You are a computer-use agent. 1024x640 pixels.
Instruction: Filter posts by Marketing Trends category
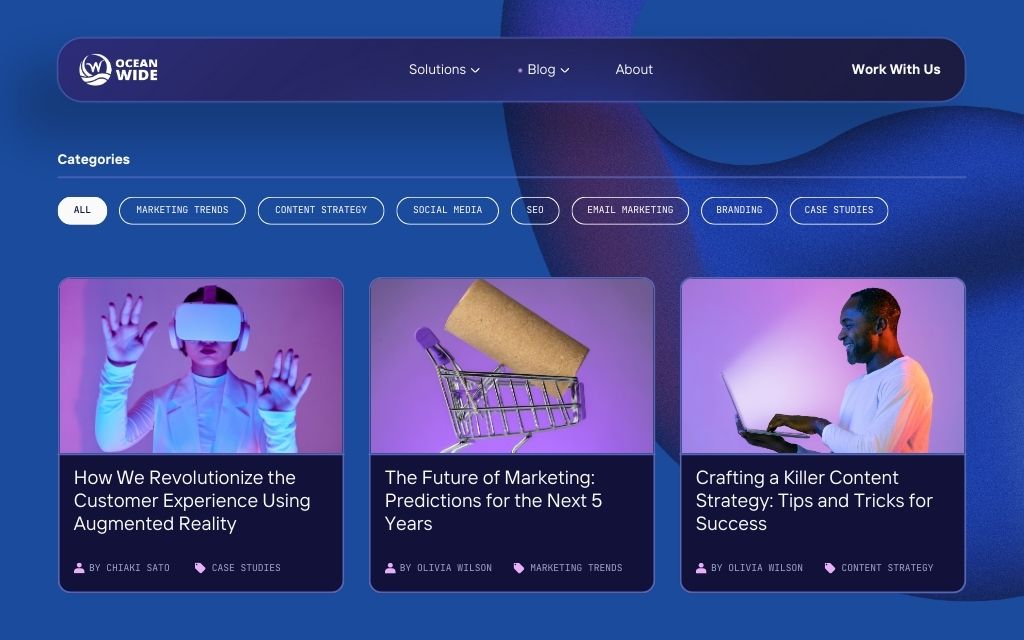click(182, 210)
